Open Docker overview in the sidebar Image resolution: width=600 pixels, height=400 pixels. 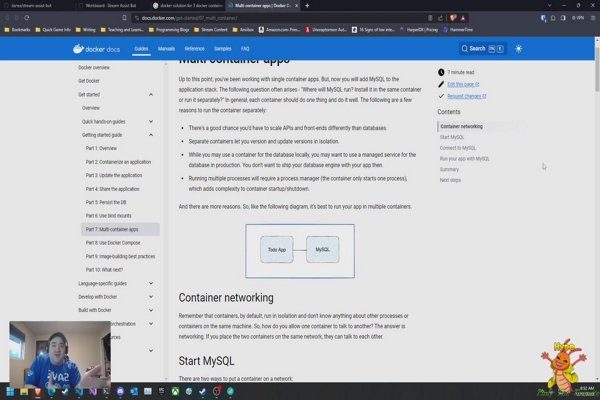click(x=94, y=67)
